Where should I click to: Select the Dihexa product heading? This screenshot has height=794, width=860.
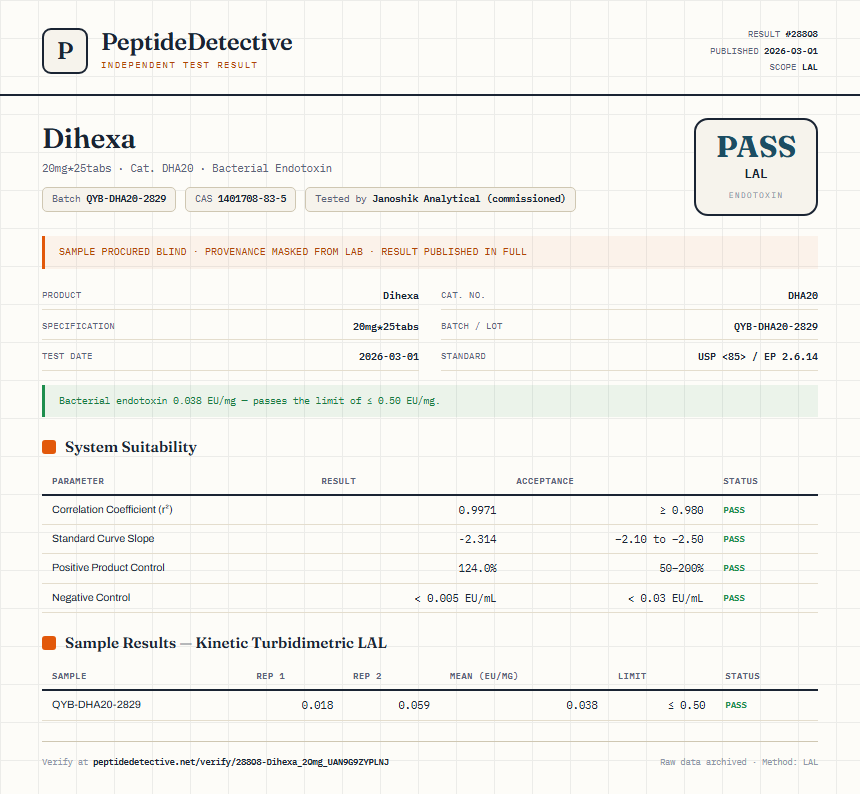89,138
